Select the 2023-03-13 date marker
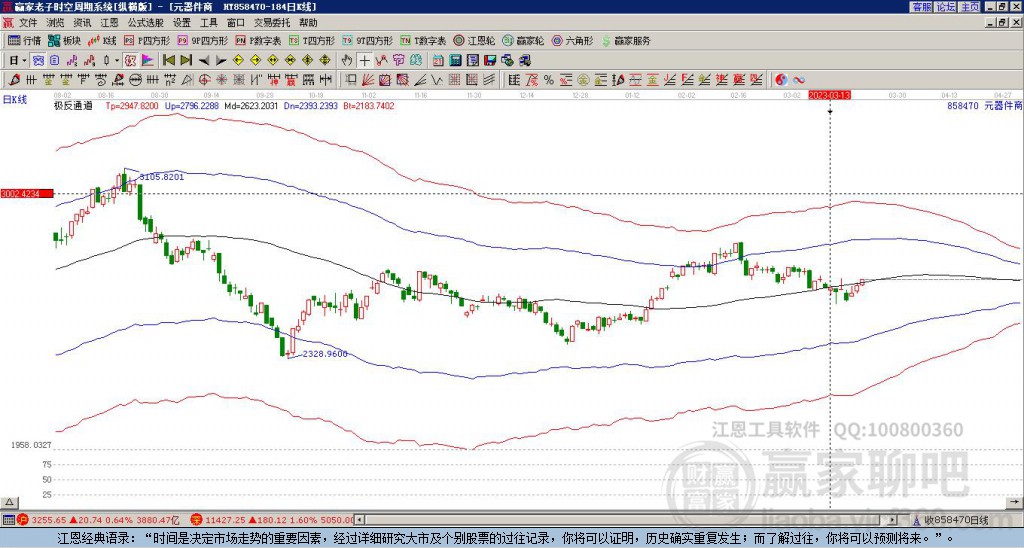 click(829, 95)
